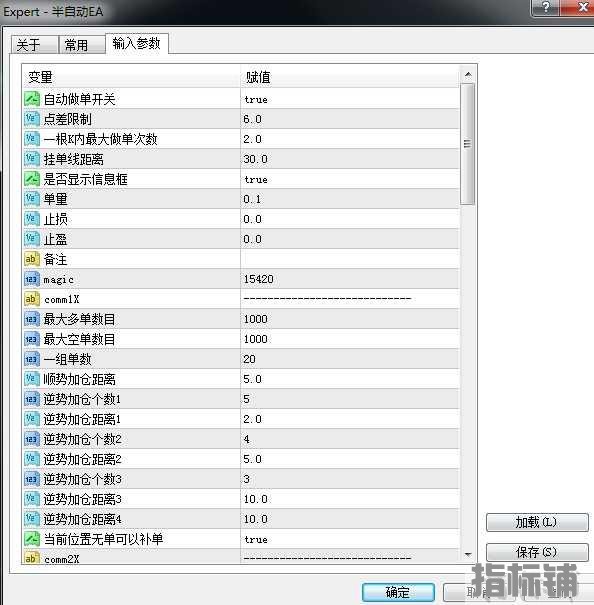This screenshot has height=605, width=594.
Task: Confirm settings with 确定 button
Action: pos(398,592)
